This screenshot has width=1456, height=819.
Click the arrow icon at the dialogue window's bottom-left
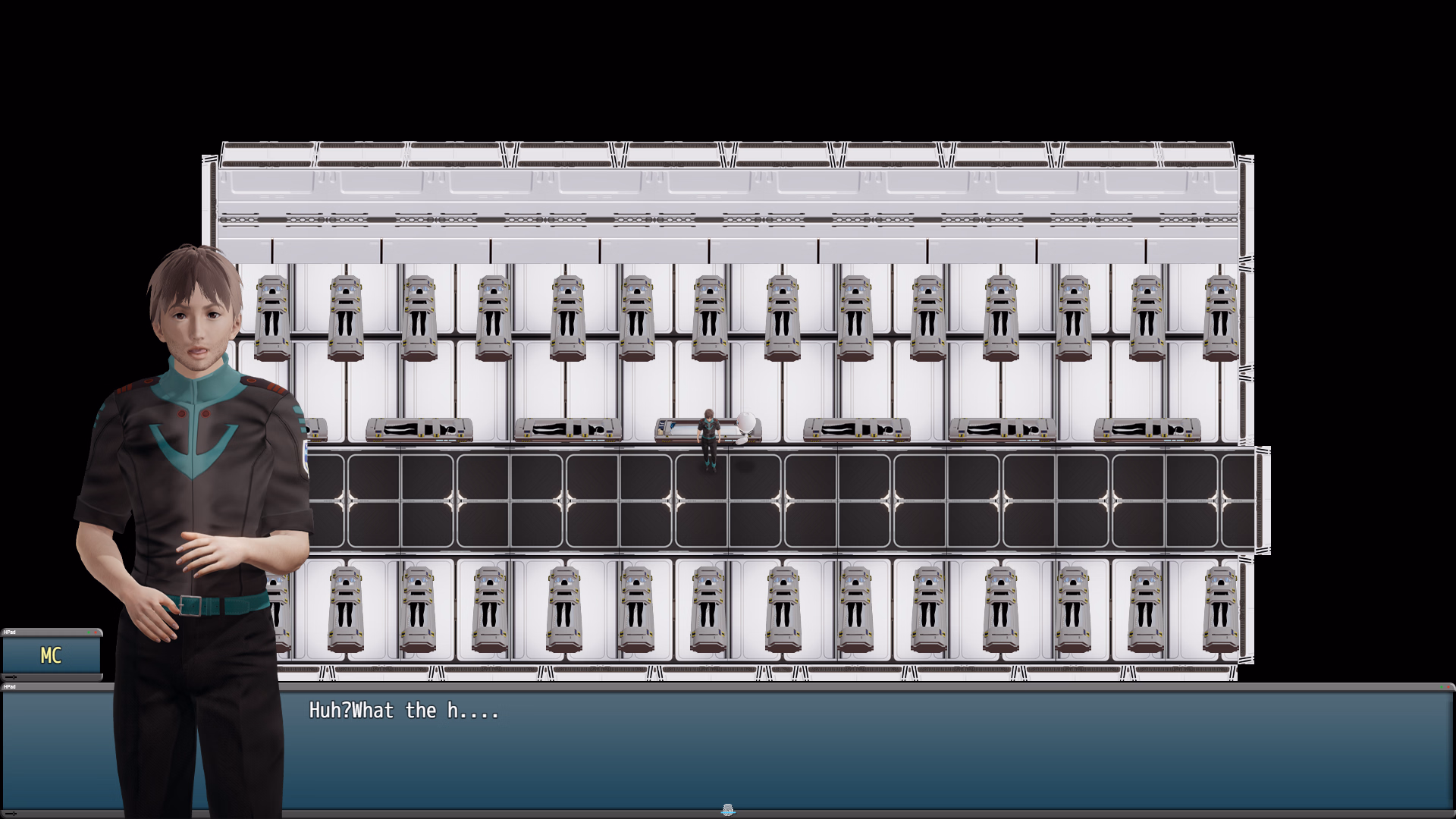click(11, 814)
